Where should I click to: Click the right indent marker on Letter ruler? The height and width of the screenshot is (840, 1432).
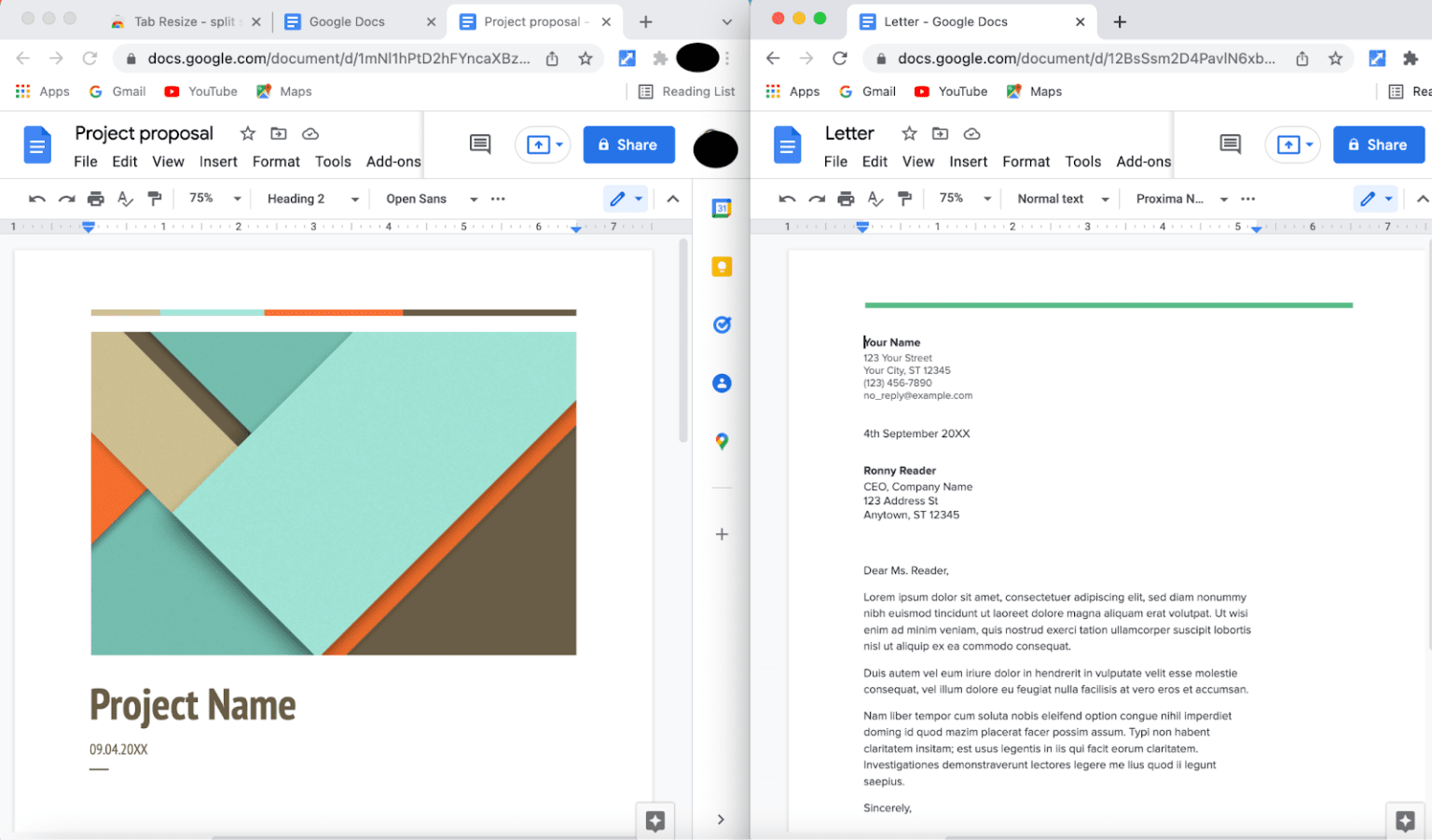pyautogui.click(x=1256, y=229)
